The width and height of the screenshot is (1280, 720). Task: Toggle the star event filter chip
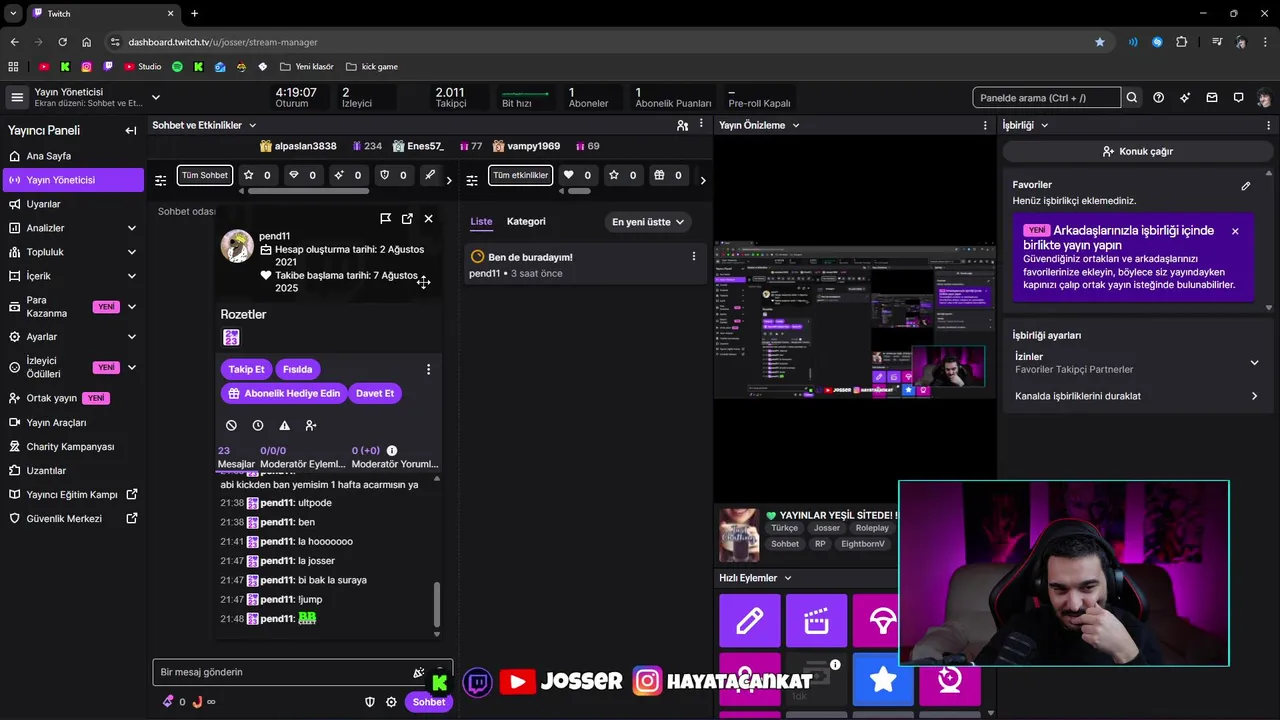click(623, 175)
